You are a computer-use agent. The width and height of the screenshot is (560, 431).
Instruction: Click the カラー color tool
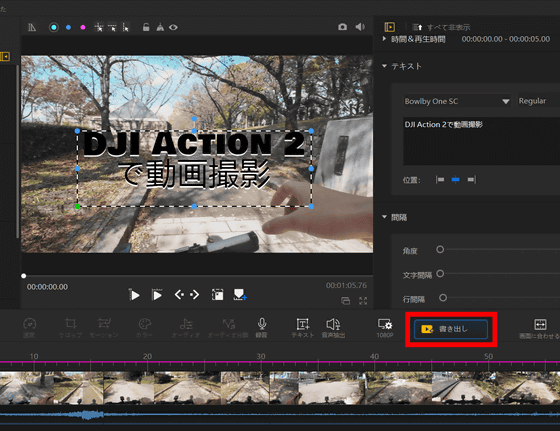(x=145, y=327)
